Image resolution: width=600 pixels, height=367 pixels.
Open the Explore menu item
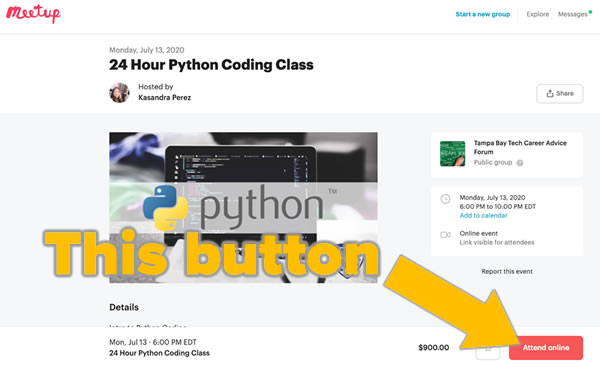click(538, 14)
